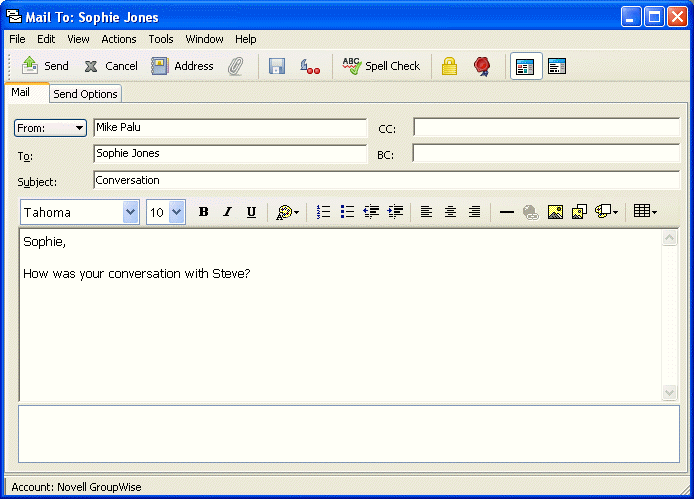
Task: Center align the message text
Action: pyautogui.click(x=450, y=212)
